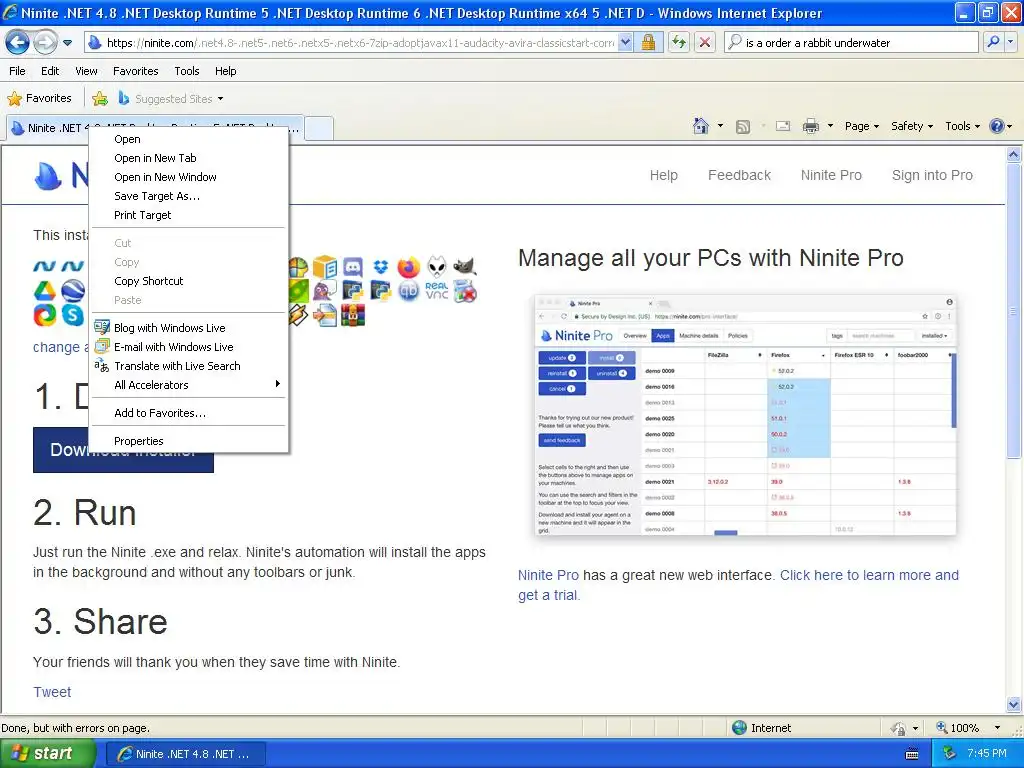Click the Google Earth app icon
Image resolution: width=1024 pixels, height=768 pixels.
[73, 290]
